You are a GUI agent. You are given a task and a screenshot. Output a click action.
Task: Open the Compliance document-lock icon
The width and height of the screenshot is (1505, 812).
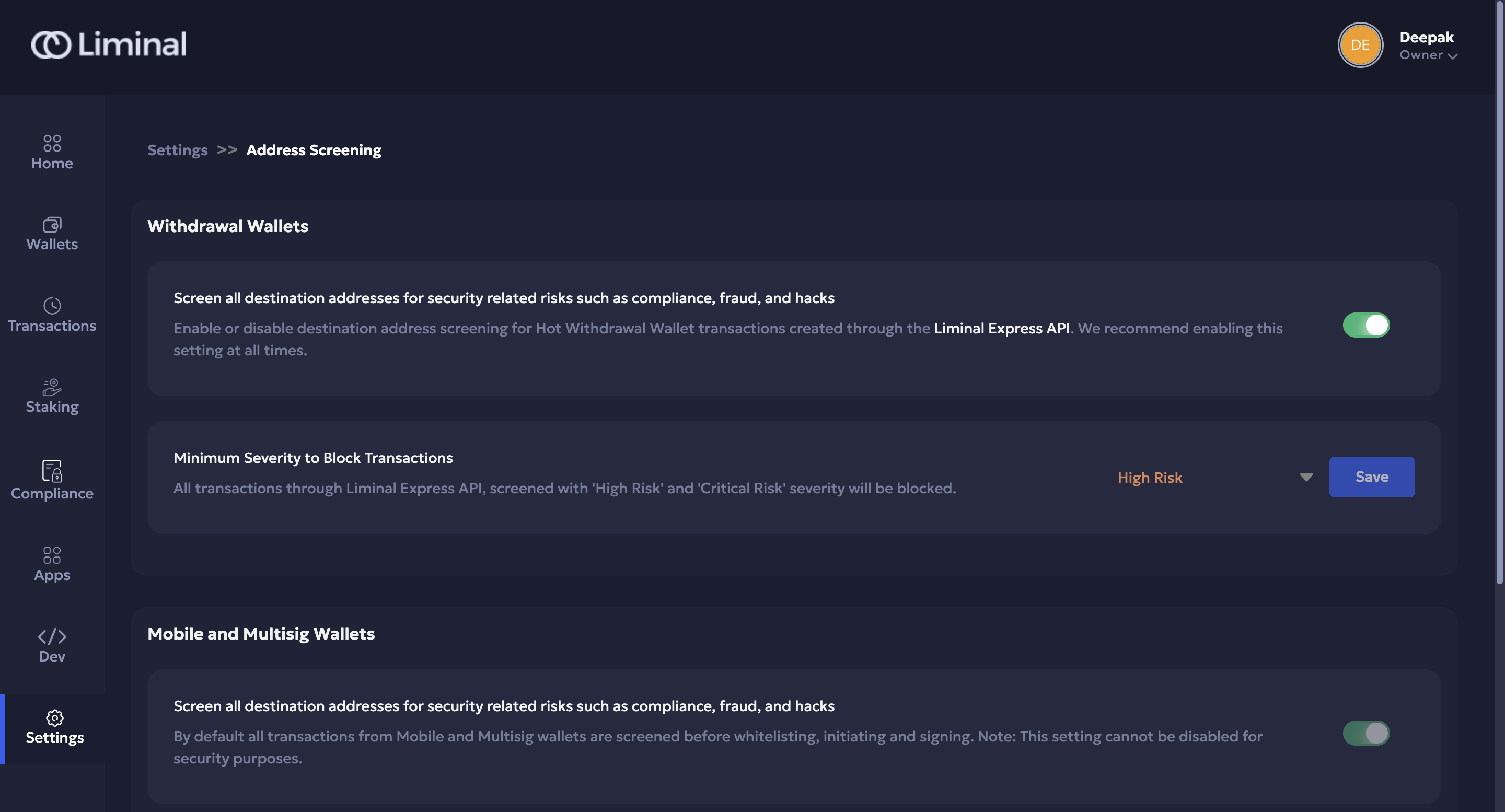click(52, 471)
